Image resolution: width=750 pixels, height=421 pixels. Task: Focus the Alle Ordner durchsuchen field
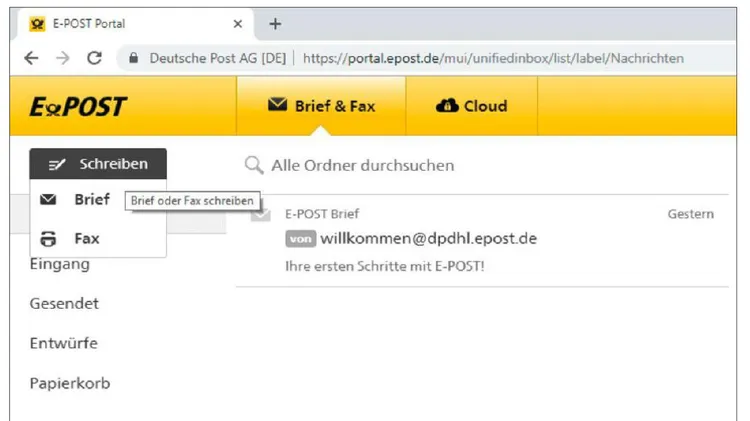pyautogui.click(x=363, y=166)
